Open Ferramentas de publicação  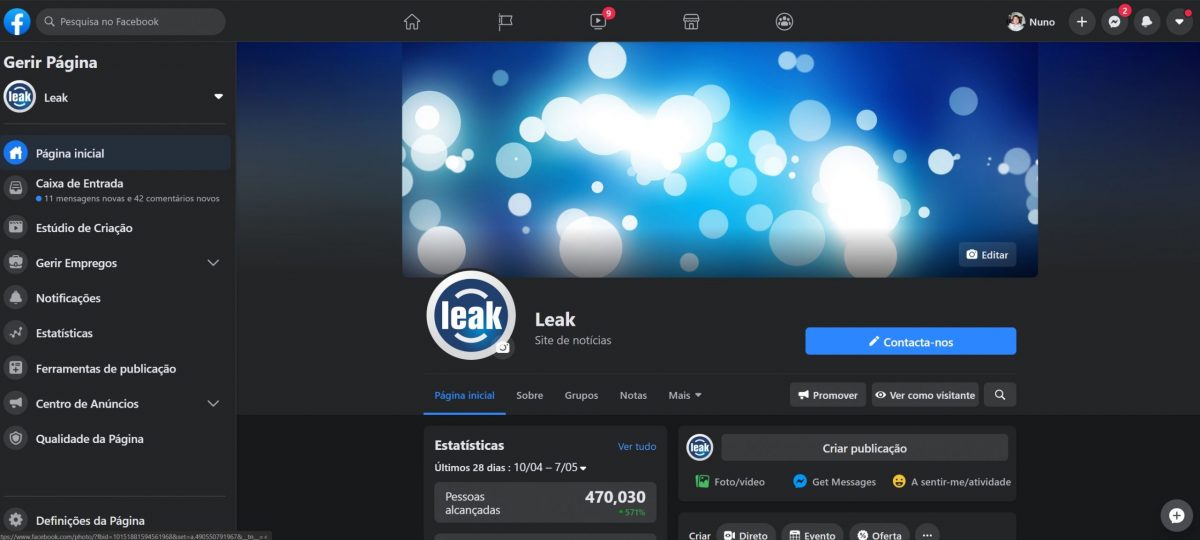pos(116,369)
